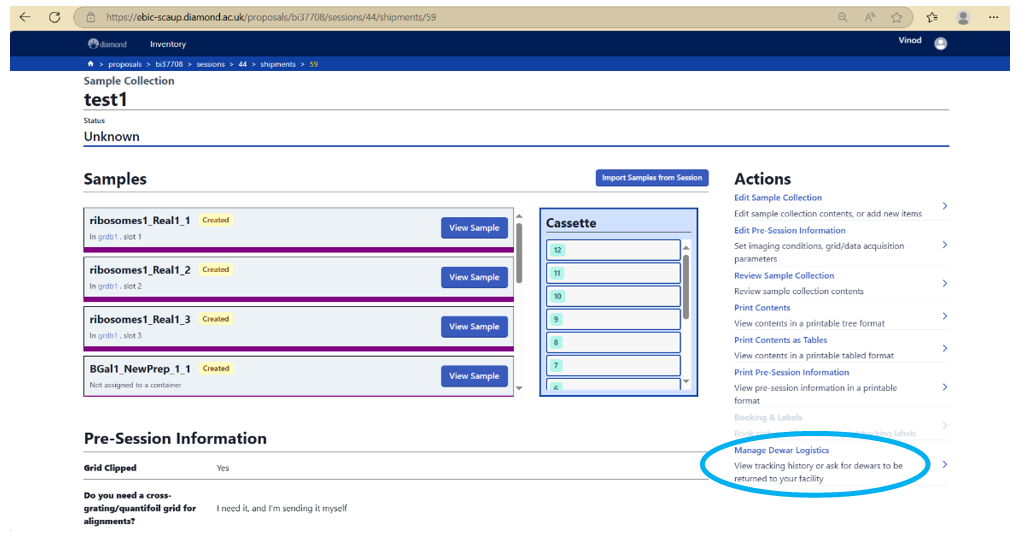This screenshot has height=540, width=1020.
Task: Toggle the read aloud icon in the address bar
Action: click(870, 18)
